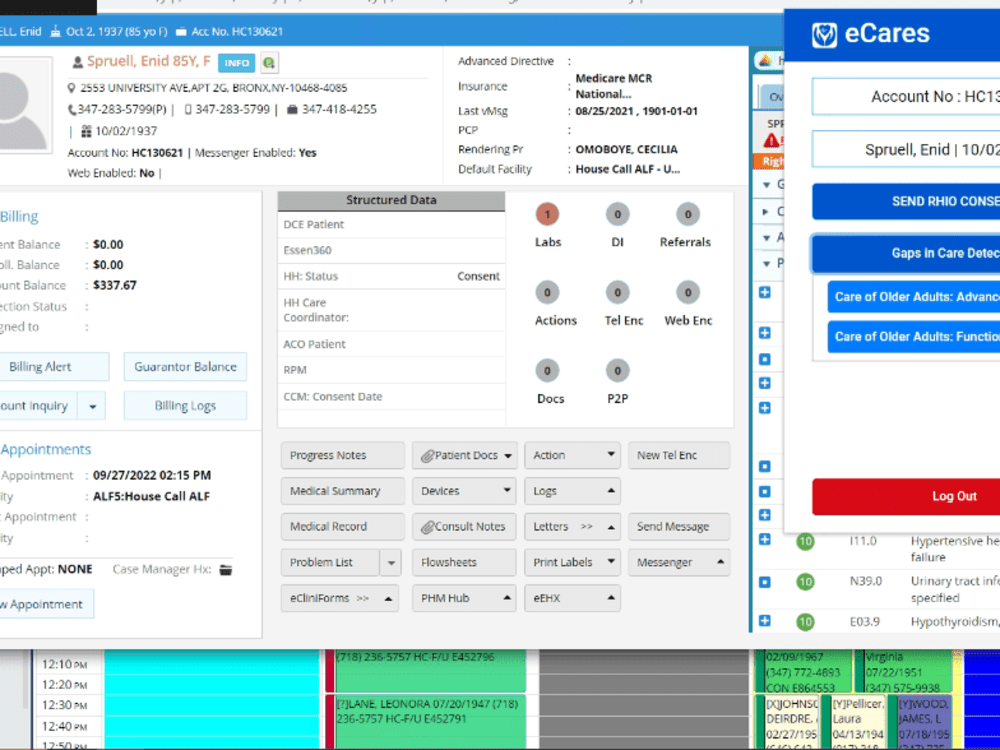The height and width of the screenshot is (750, 1000).
Task: Expand the Logs menu
Action: pos(573,491)
